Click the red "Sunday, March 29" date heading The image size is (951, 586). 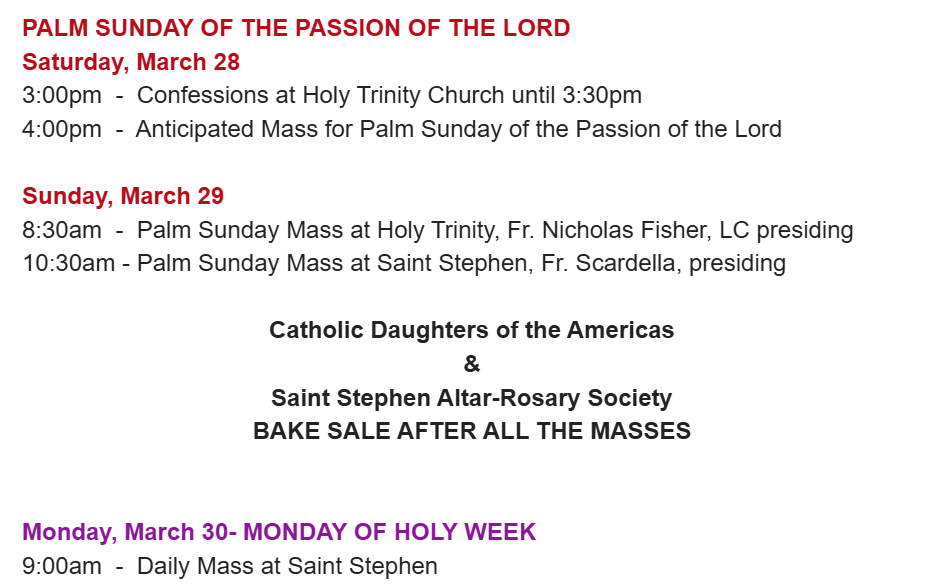tap(123, 196)
